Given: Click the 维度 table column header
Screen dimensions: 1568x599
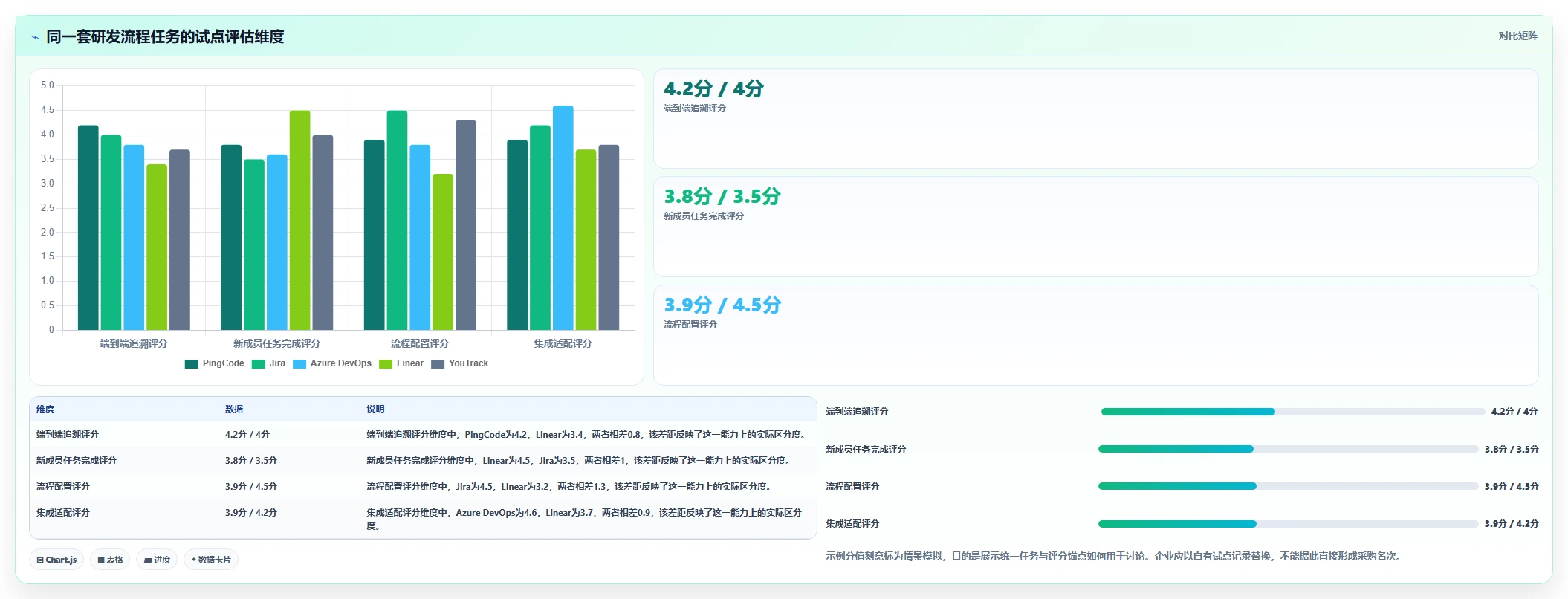Looking at the screenshot, I should [x=45, y=409].
